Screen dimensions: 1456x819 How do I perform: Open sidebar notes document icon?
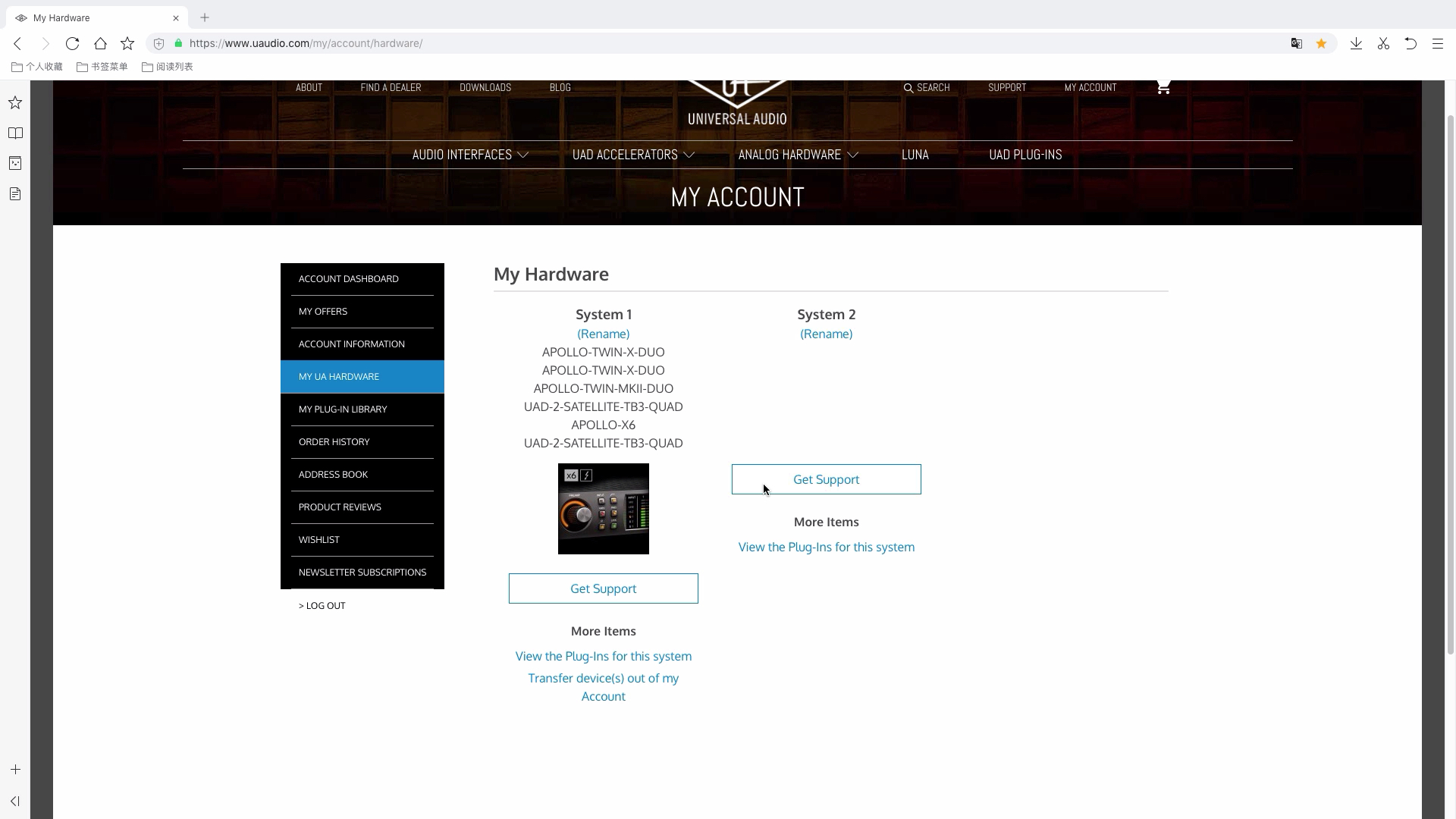(x=15, y=193)
